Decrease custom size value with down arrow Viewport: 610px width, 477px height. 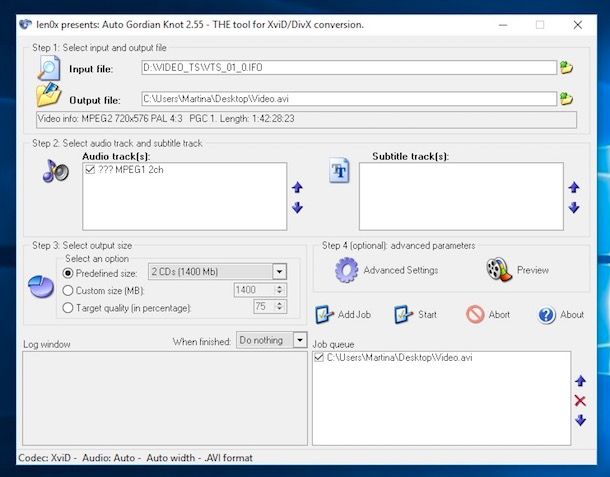tap(279, 293)
